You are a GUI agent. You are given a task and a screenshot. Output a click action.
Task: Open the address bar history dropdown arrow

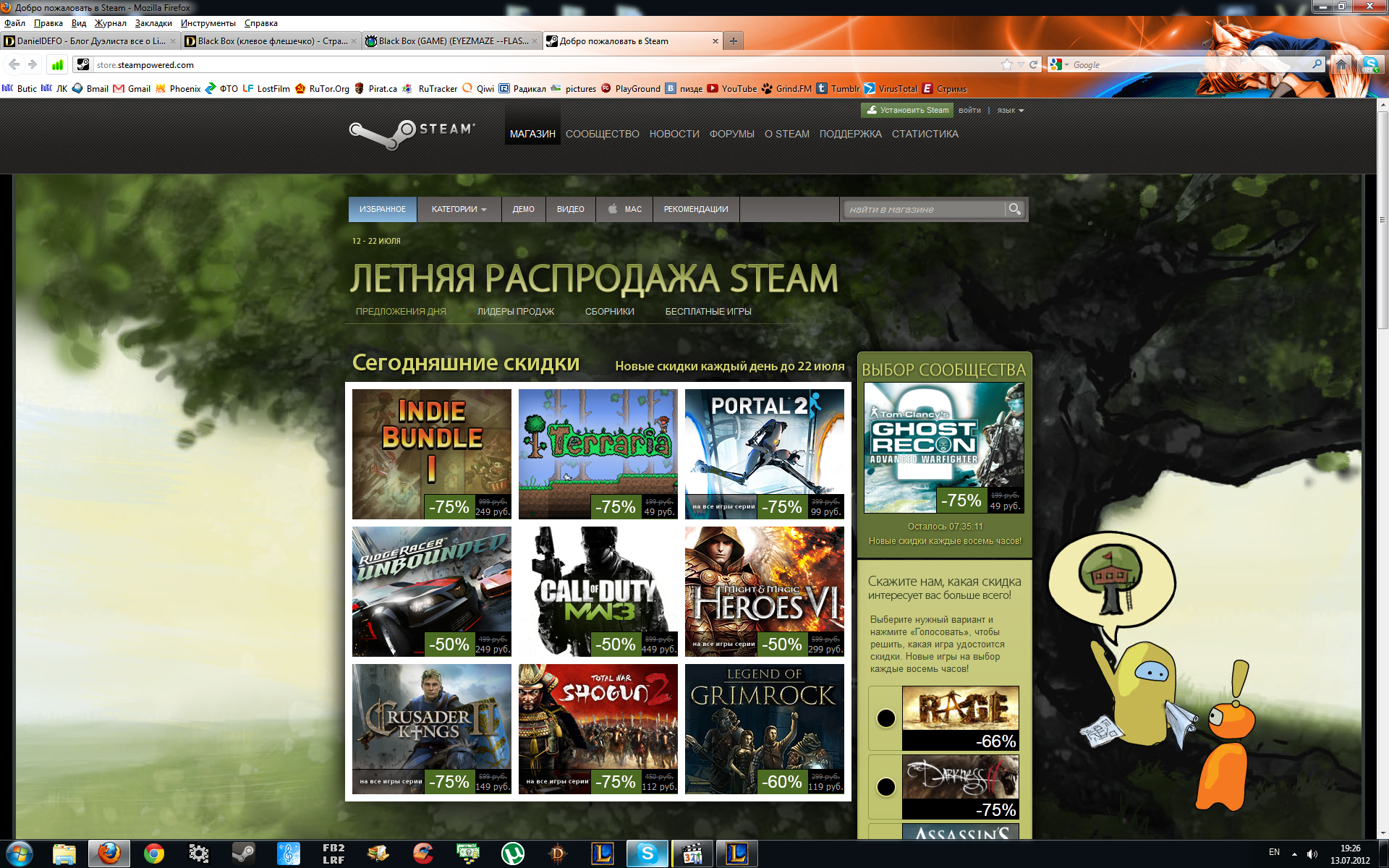point(1021,64)
